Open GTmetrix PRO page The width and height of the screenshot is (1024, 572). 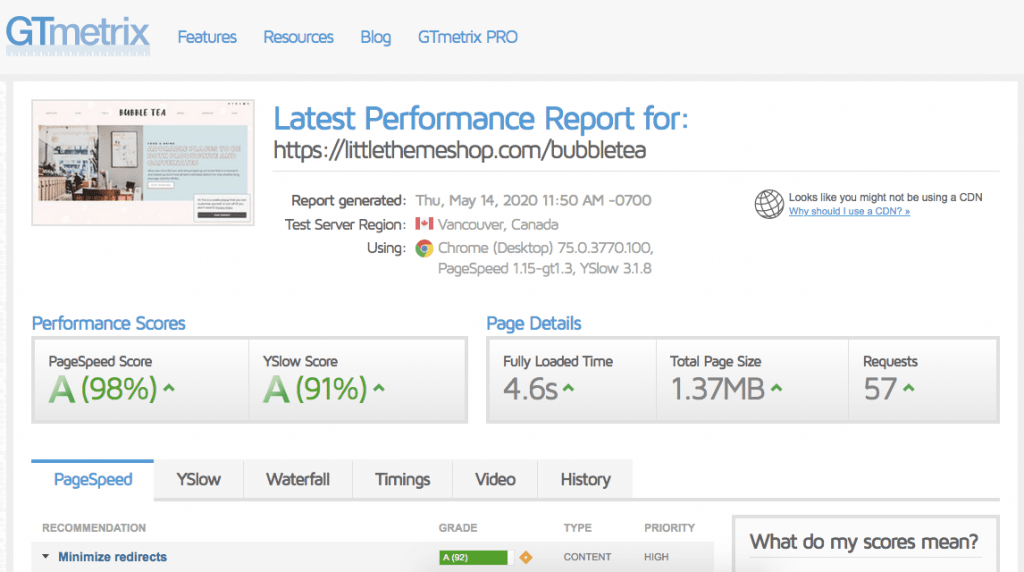pos(468,37)
